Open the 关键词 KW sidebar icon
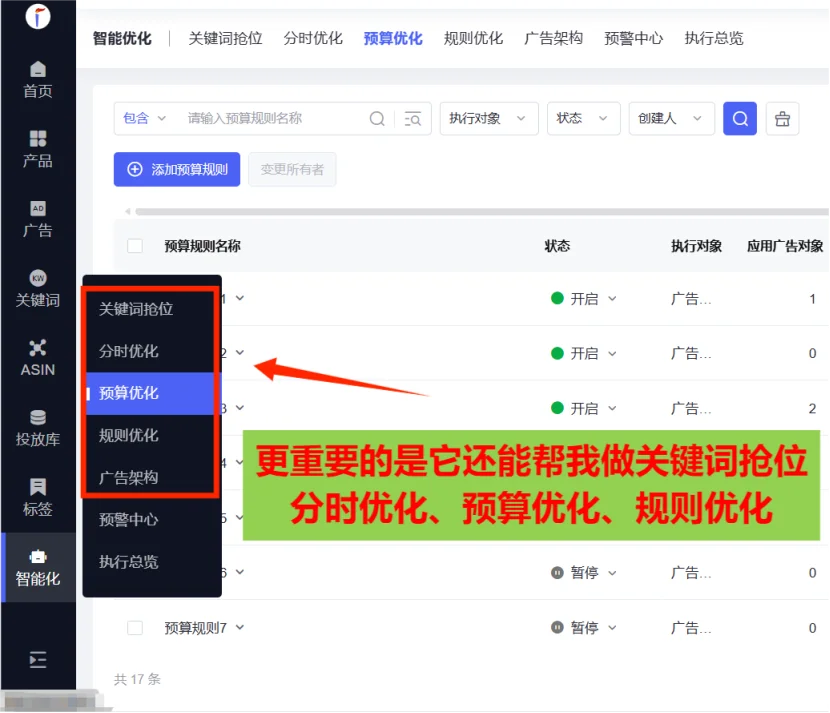 (38, 288)
